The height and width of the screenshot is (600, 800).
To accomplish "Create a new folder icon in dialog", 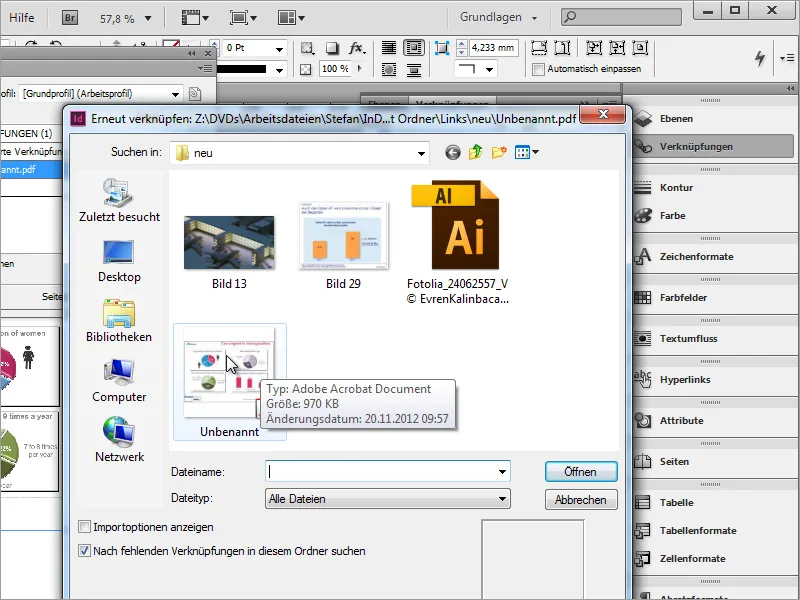I will (x=499, y=152).
